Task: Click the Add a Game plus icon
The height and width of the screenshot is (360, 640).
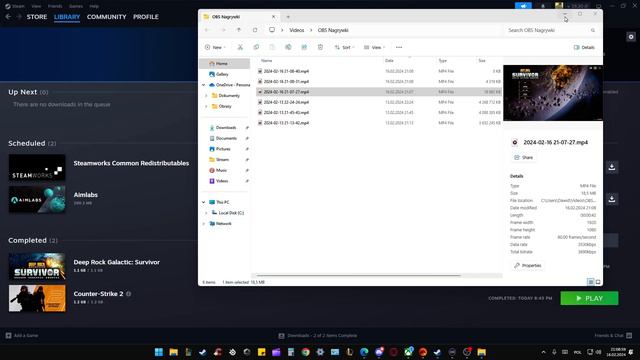Action: tap(9, 336)
